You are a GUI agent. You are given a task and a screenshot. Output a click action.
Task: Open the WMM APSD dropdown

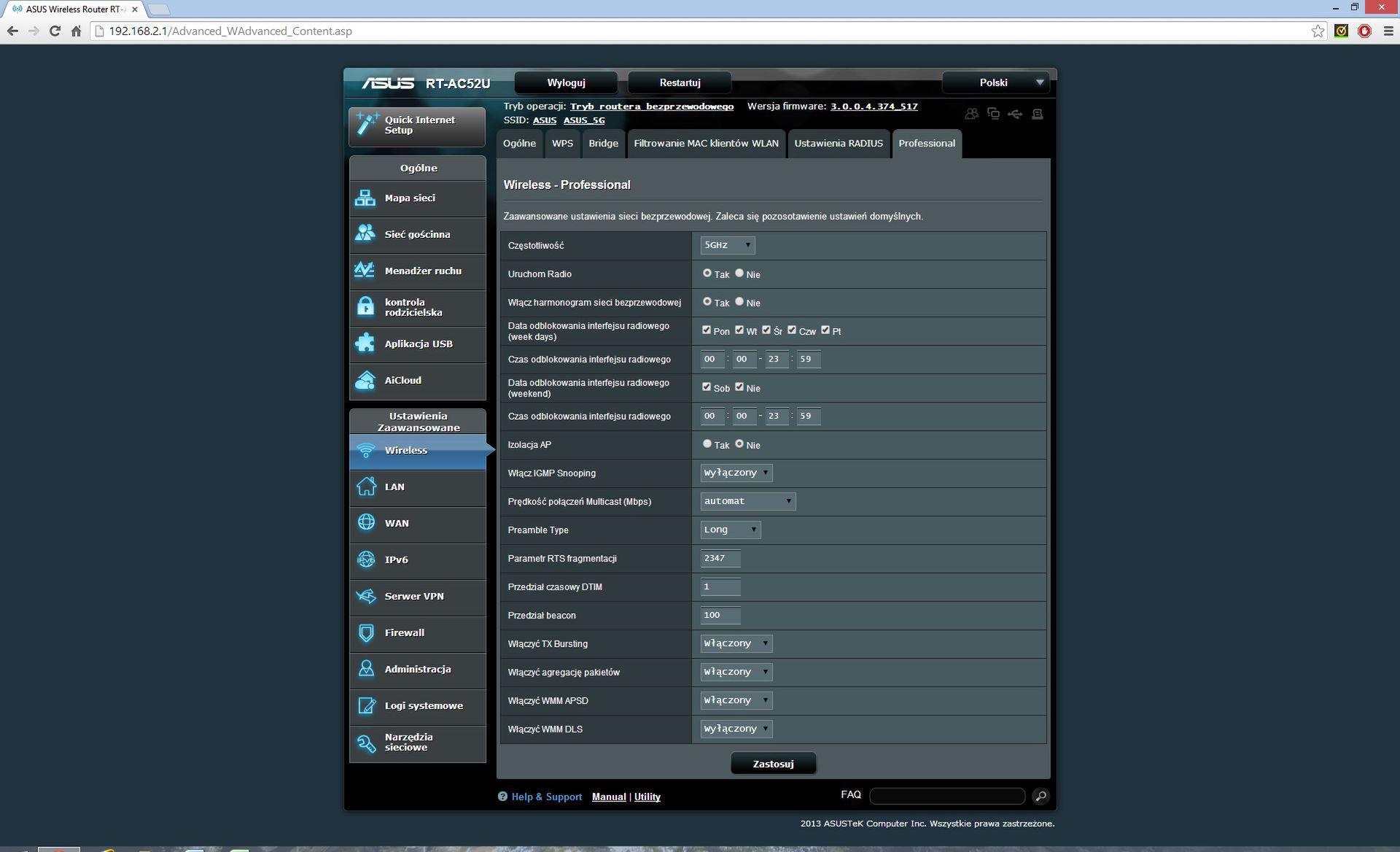[736, 701]
